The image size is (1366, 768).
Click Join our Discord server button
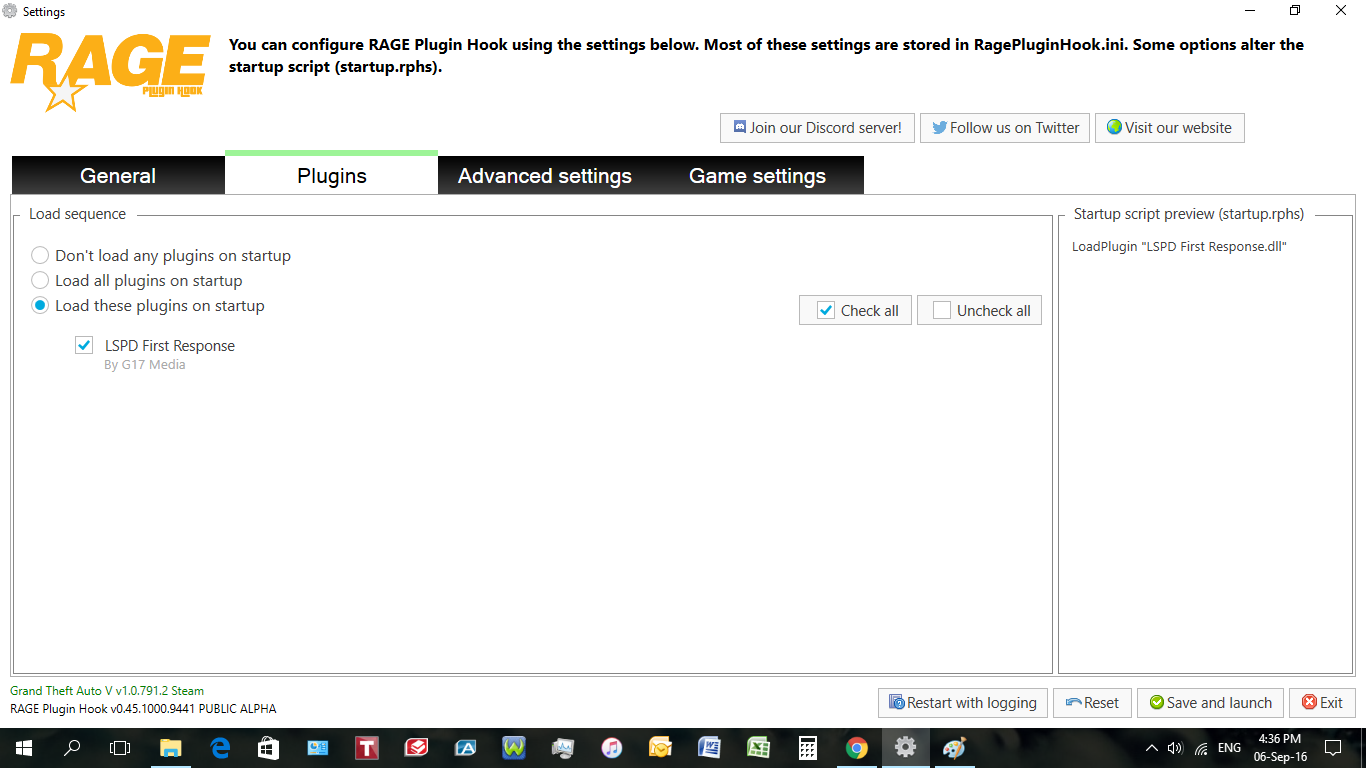pyautogui.click(x=817, y=128)
